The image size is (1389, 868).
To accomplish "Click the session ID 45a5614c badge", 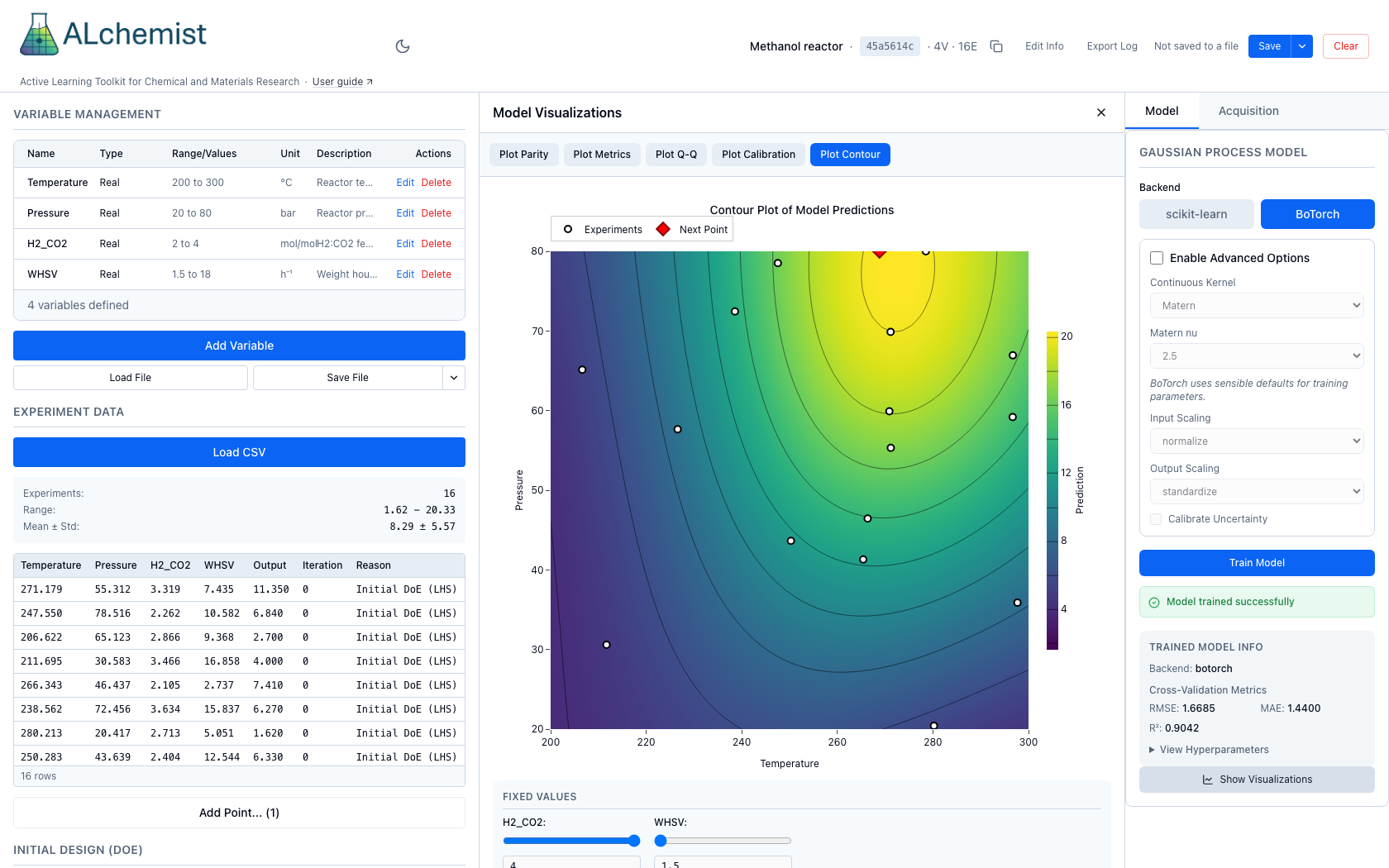I will [890, 46].
